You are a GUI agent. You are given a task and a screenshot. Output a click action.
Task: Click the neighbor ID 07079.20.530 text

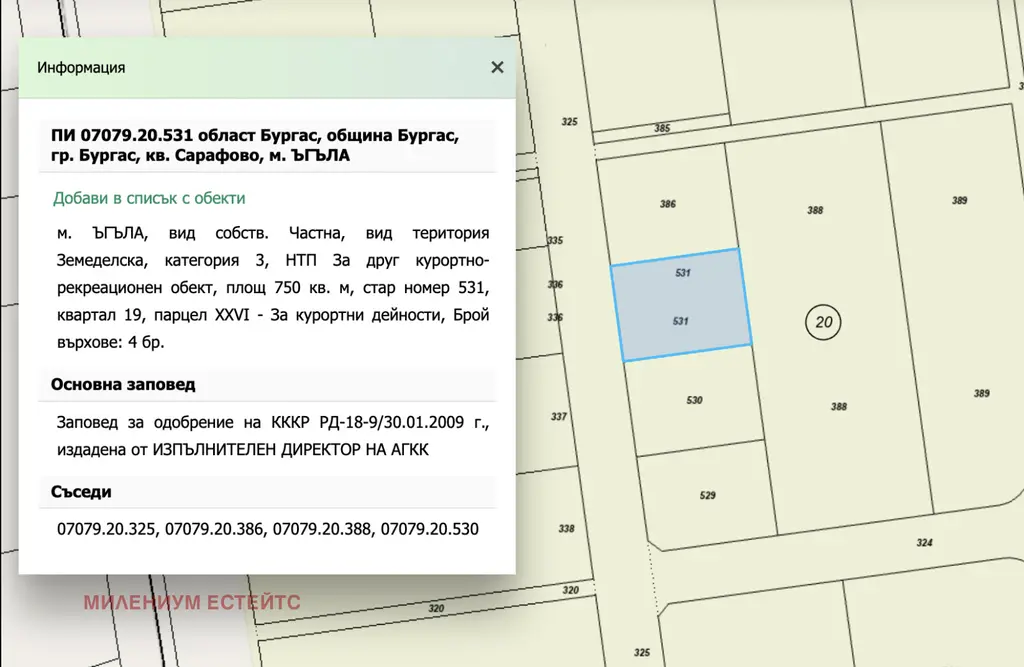tap(430, 527)
